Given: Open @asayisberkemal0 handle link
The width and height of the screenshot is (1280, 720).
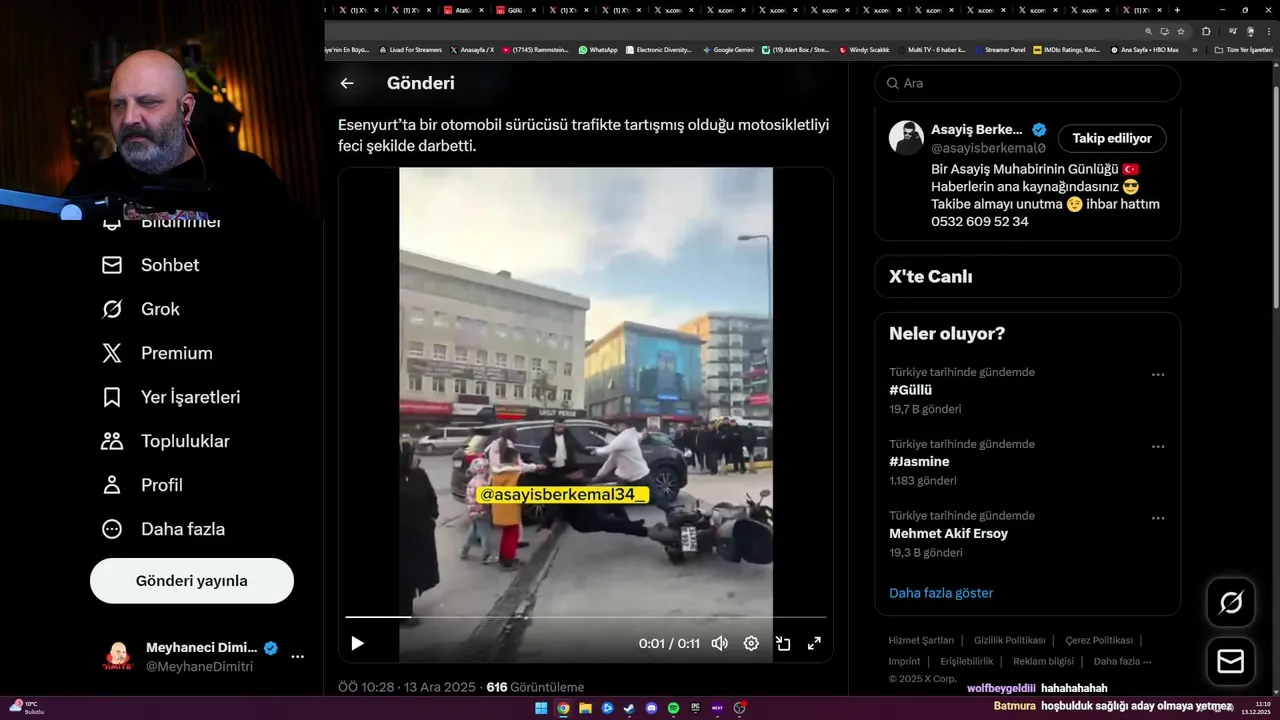Looking at the screenshot, I should [x=988, y=148].
